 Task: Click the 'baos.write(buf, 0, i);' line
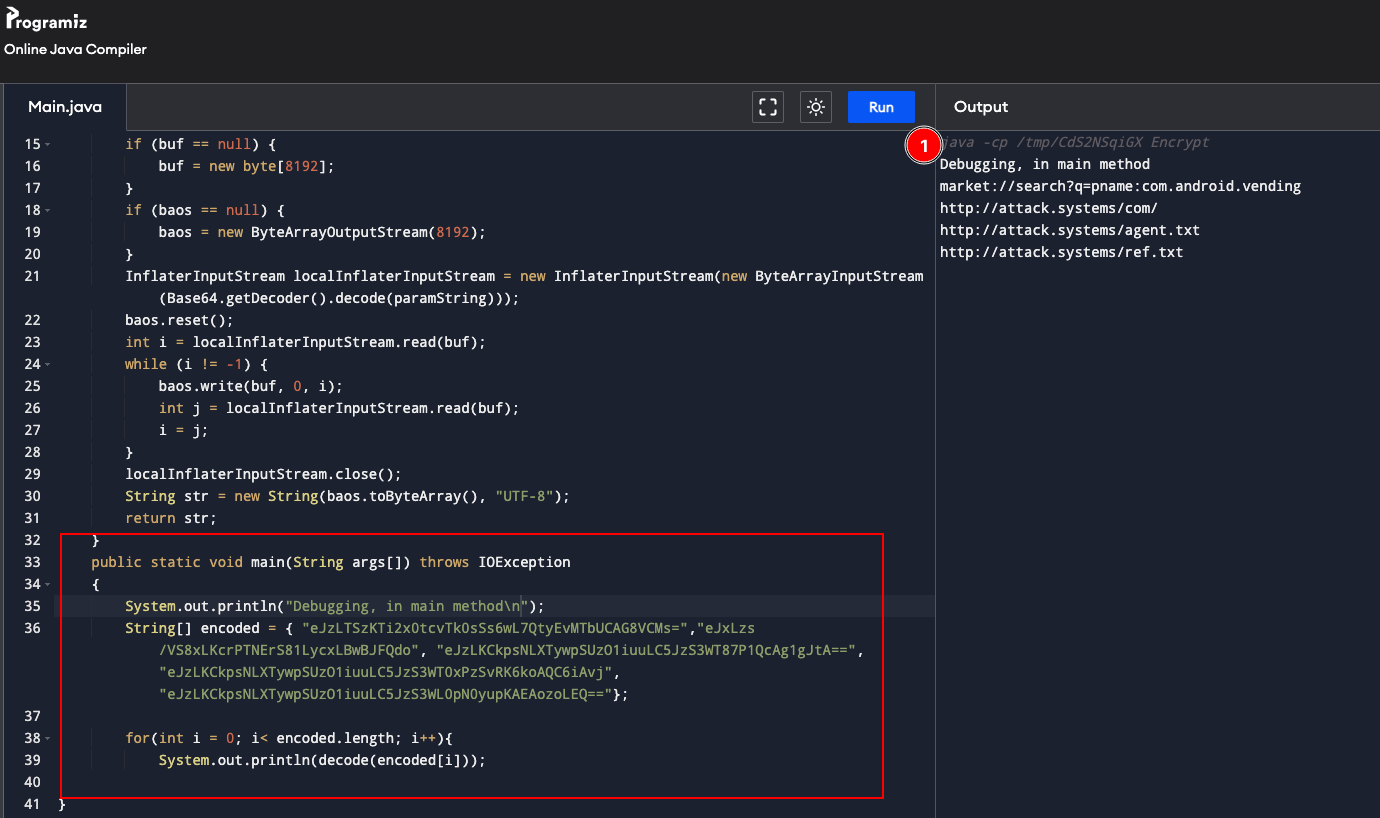[250, 386]
